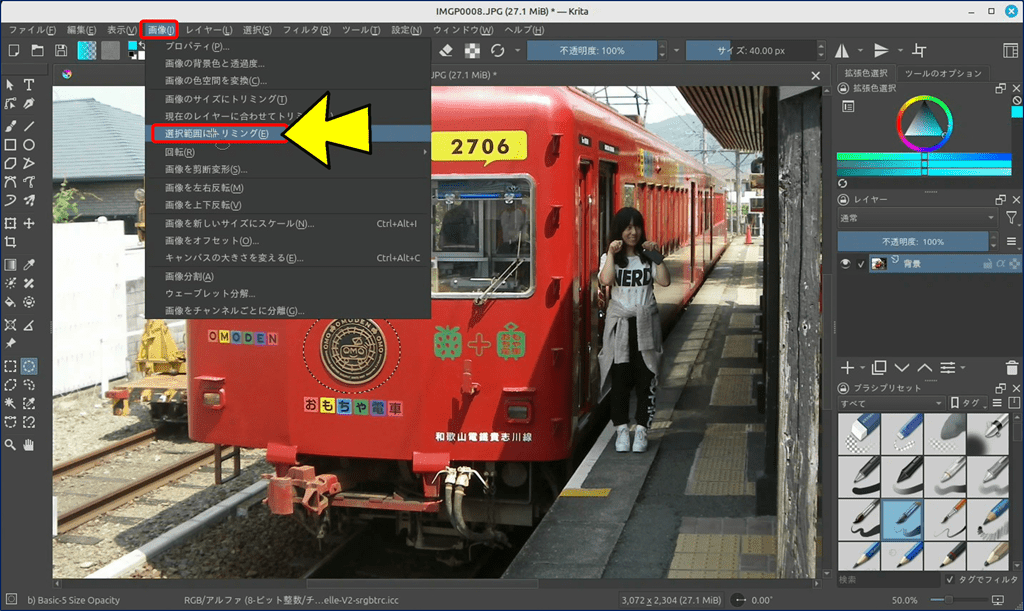Select the Crop tool

(10, 242)
